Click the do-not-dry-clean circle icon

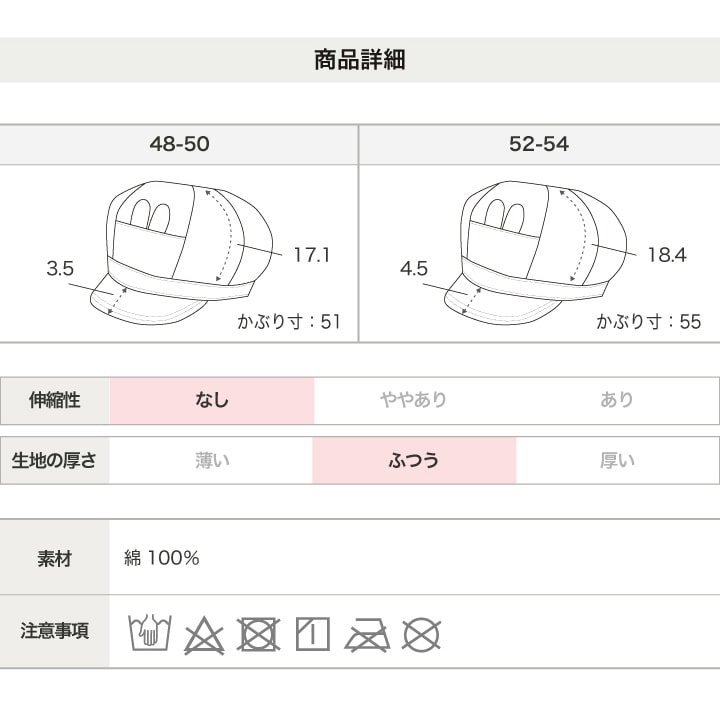coord(422,634)
